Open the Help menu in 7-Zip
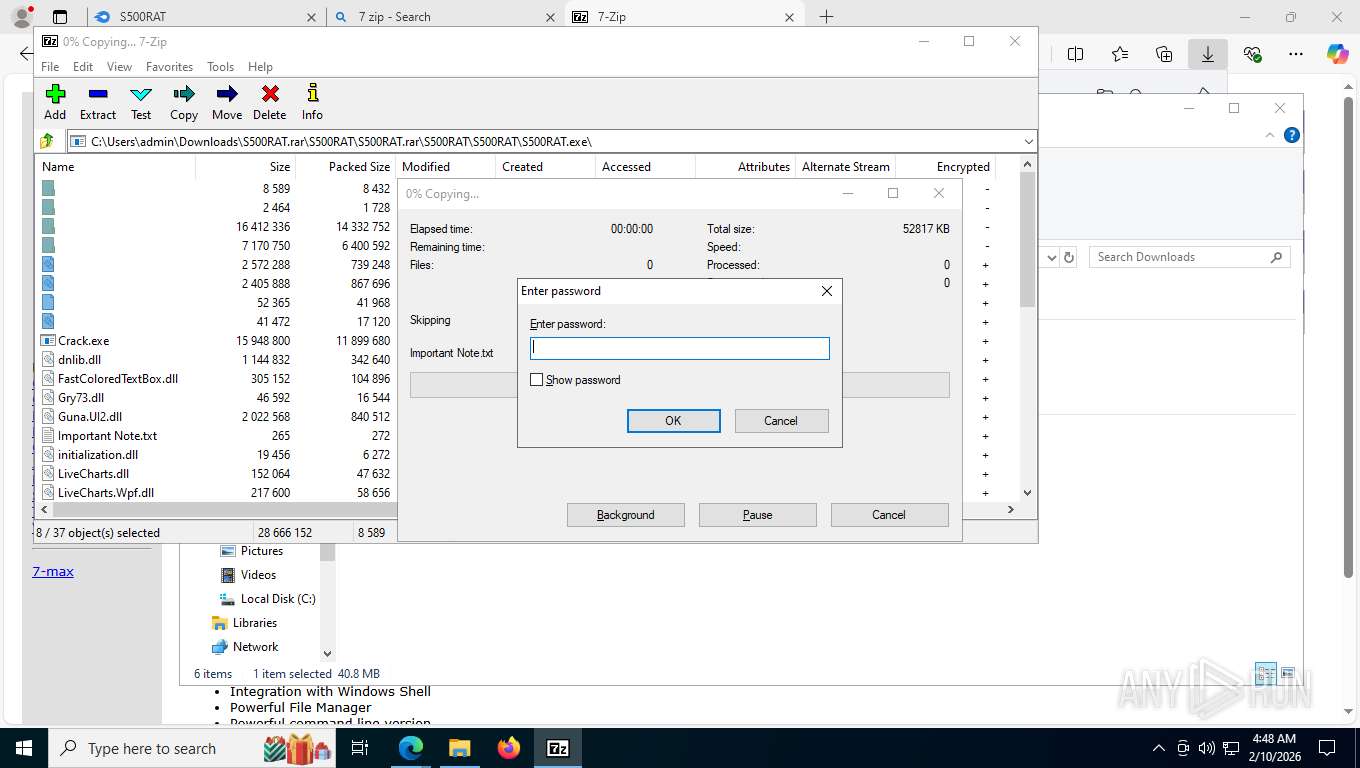 tap(260, 67)
